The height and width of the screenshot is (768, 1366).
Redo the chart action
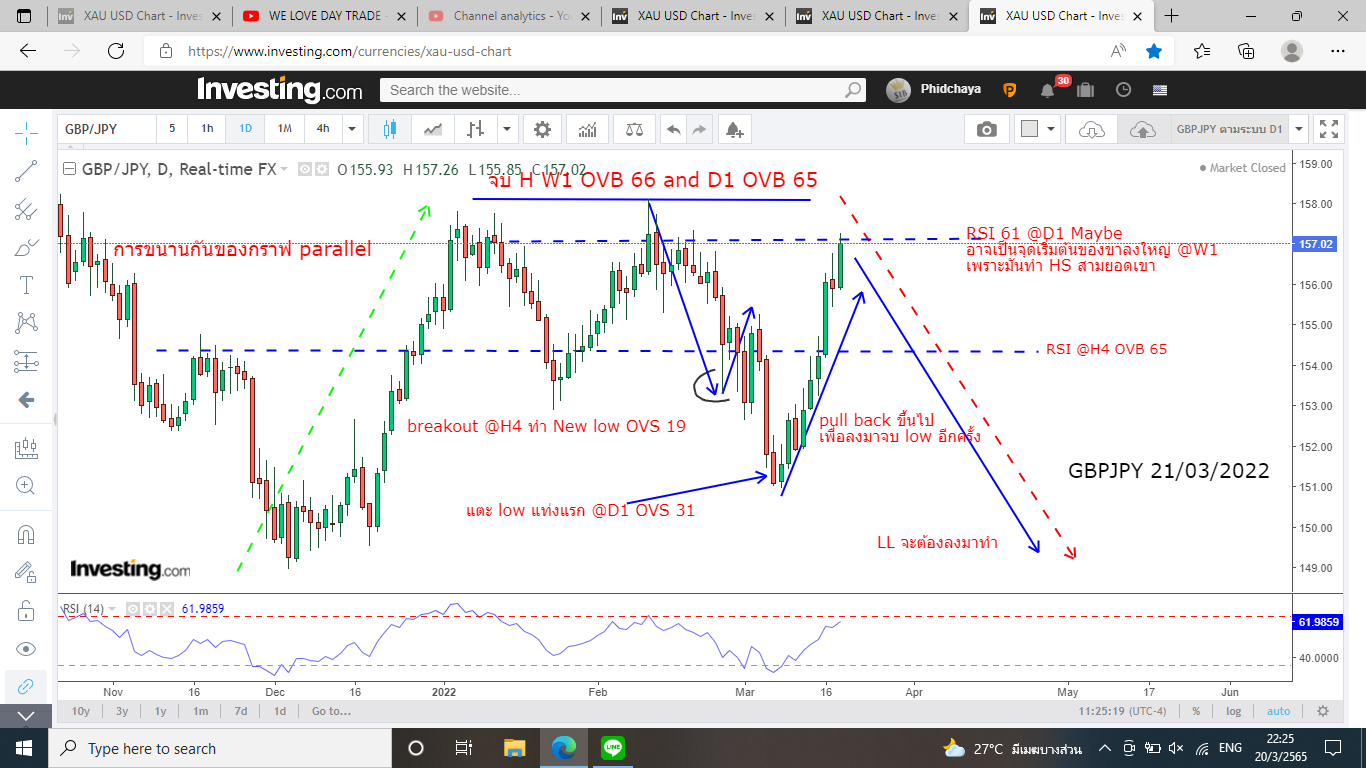[x=699, y=129]
